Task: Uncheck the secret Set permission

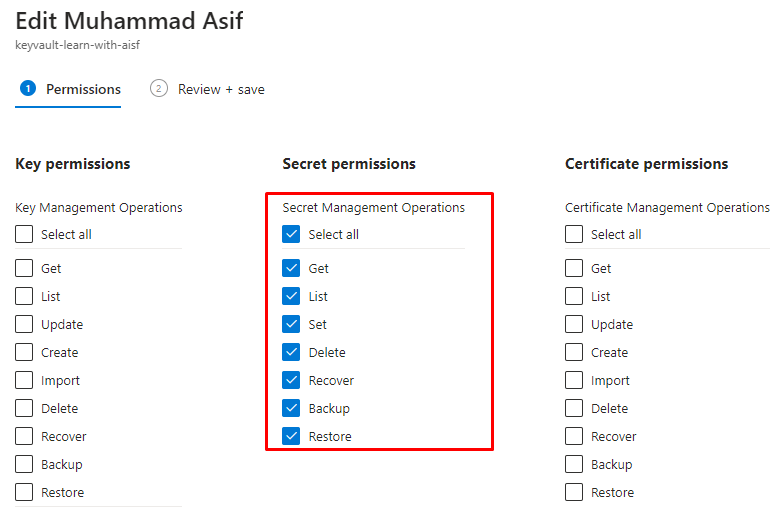Action: pos(291,324)
